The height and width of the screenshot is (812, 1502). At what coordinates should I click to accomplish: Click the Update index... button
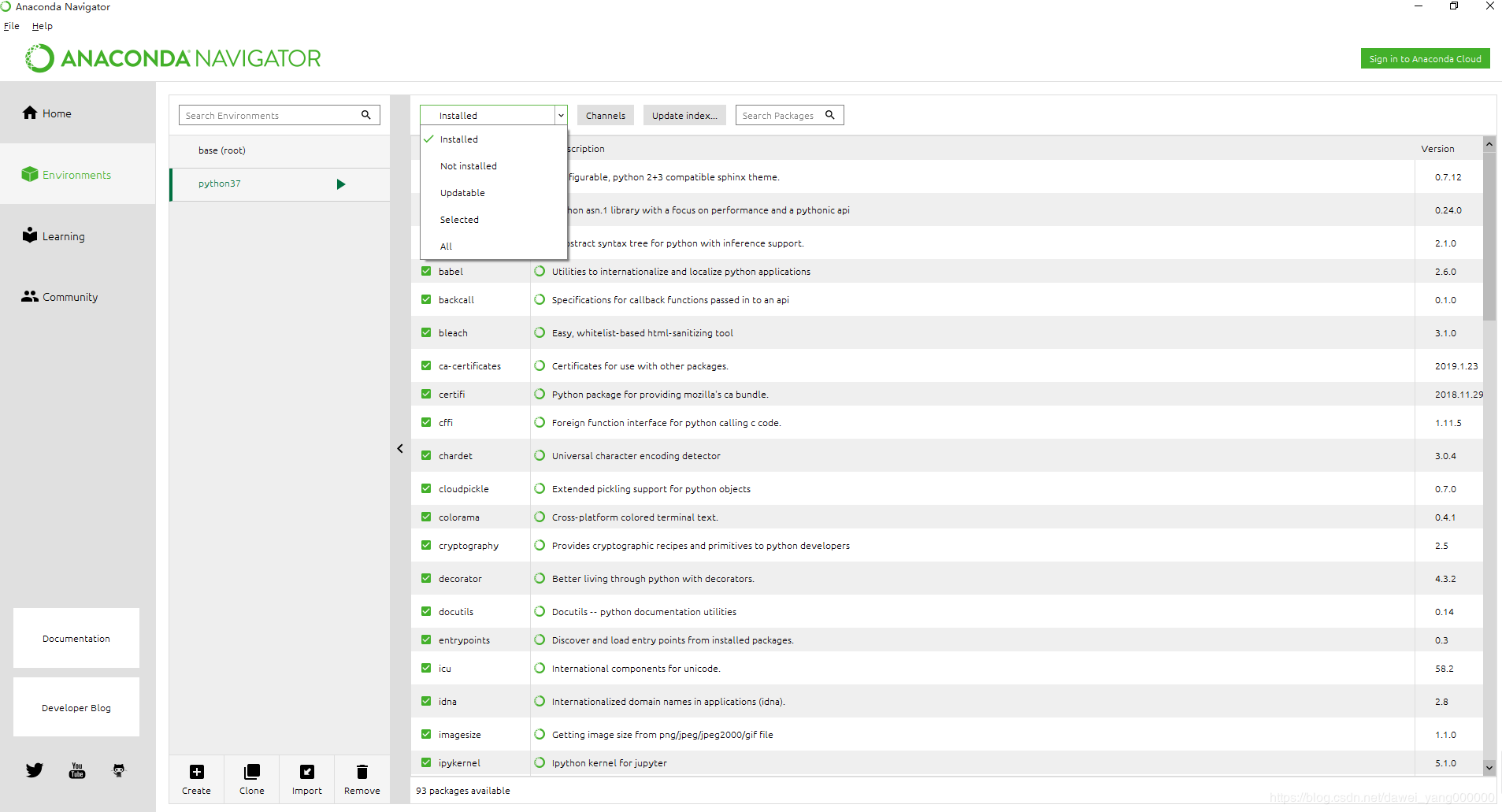pyautogui.click(x=684, y=115)
